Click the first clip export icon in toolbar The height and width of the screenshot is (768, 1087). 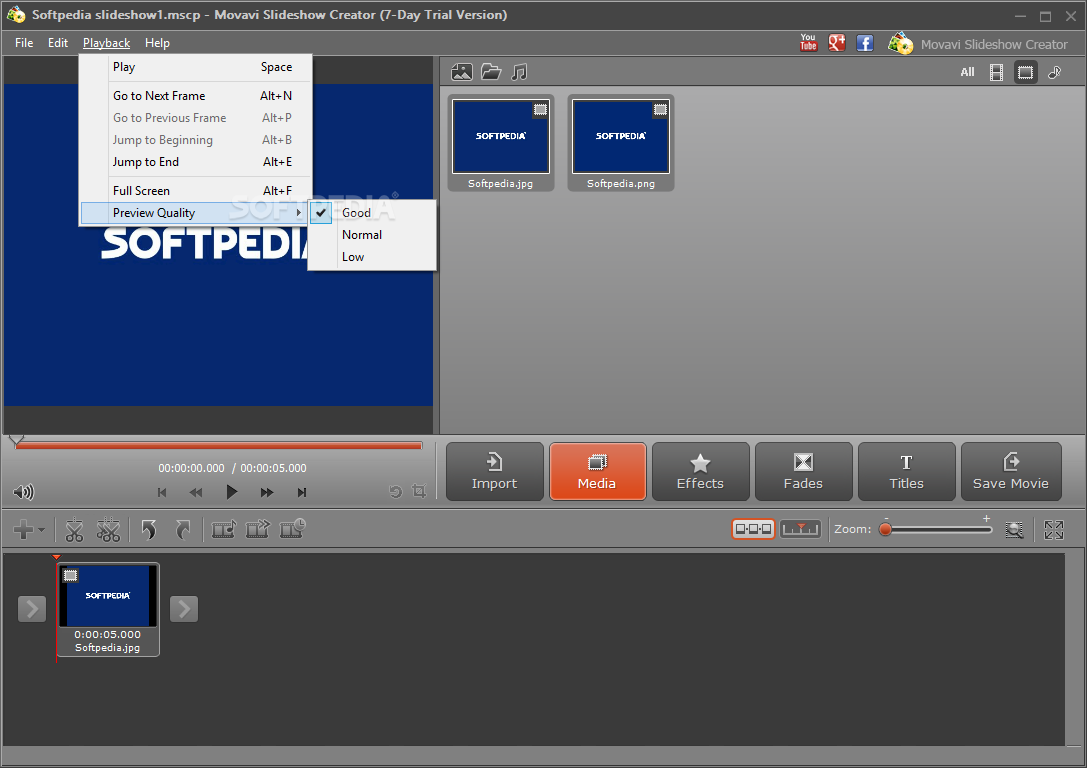click(223, 530)
